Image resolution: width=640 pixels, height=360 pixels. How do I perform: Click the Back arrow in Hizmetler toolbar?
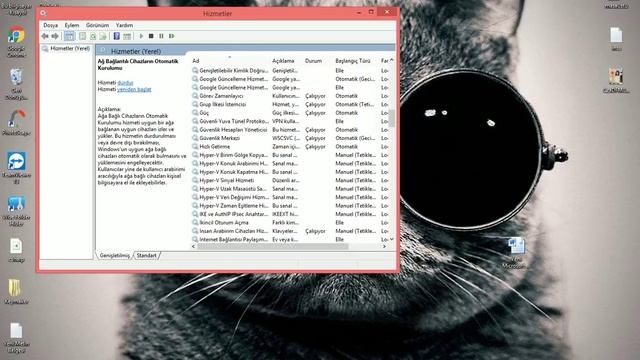pos(45,36)
